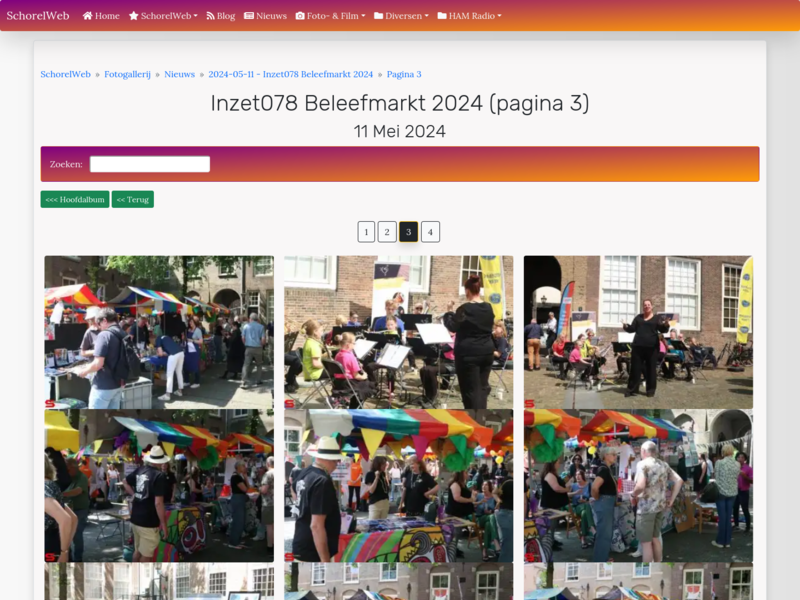Screen dimensions: 800x600
Task: Open photo of conductor's back with seated musicians
Action: pyautogui.click(x=398, y=332)
